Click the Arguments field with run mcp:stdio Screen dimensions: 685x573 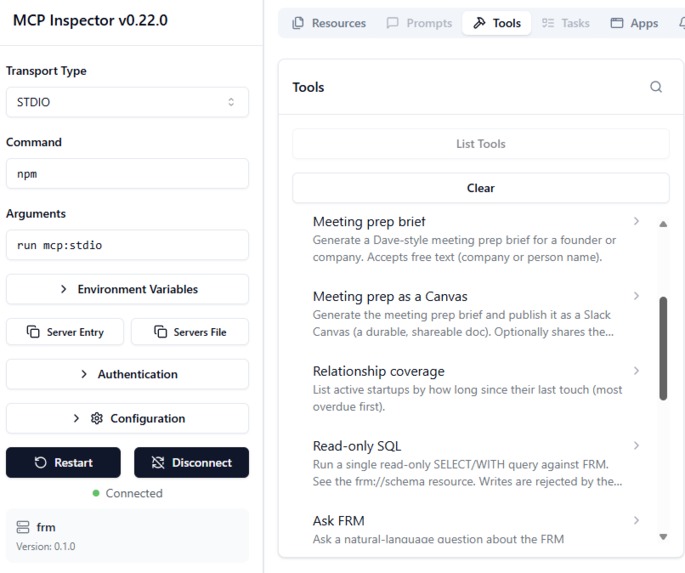(x=127, y=245)
